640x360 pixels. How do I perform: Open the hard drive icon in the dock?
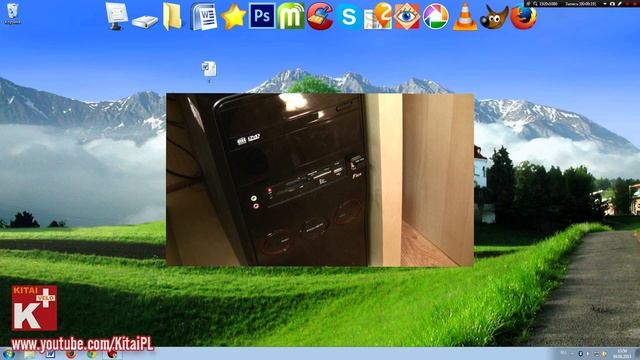pos(145,21)
